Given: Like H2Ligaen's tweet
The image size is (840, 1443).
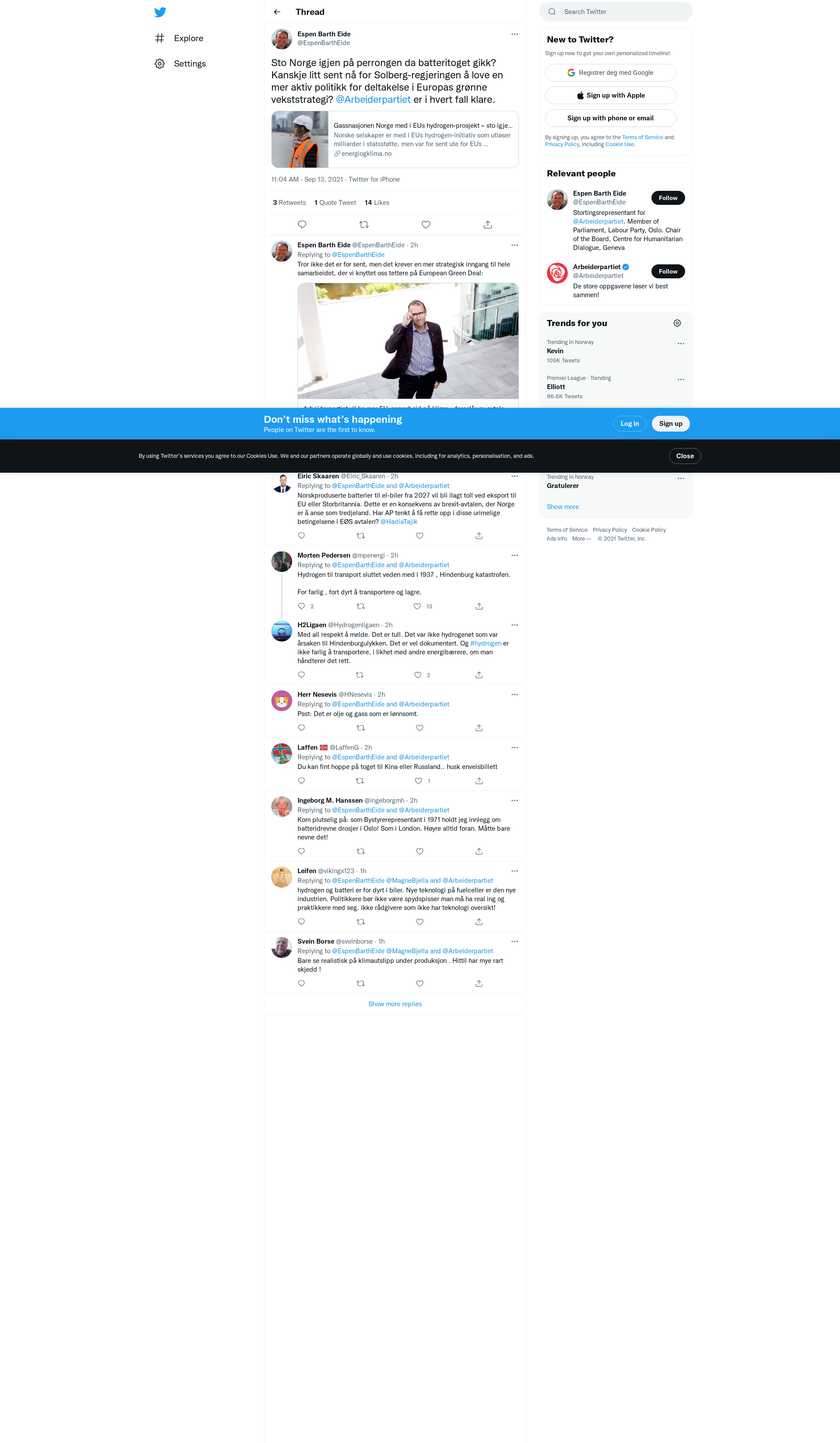Looking at the screenshot, I should click(x=418, y=675).
